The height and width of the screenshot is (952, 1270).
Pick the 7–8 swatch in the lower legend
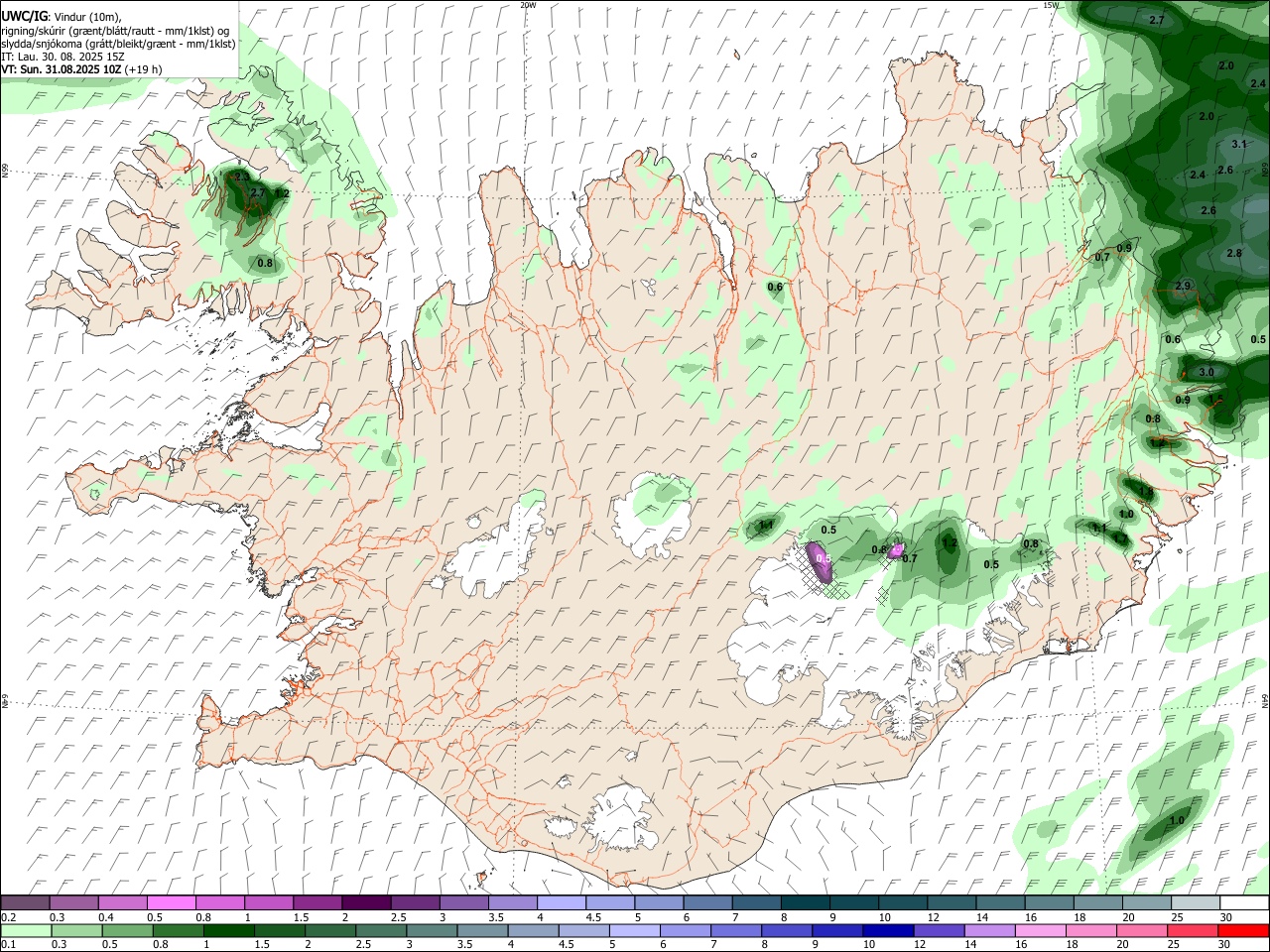[x=736, y=931]
